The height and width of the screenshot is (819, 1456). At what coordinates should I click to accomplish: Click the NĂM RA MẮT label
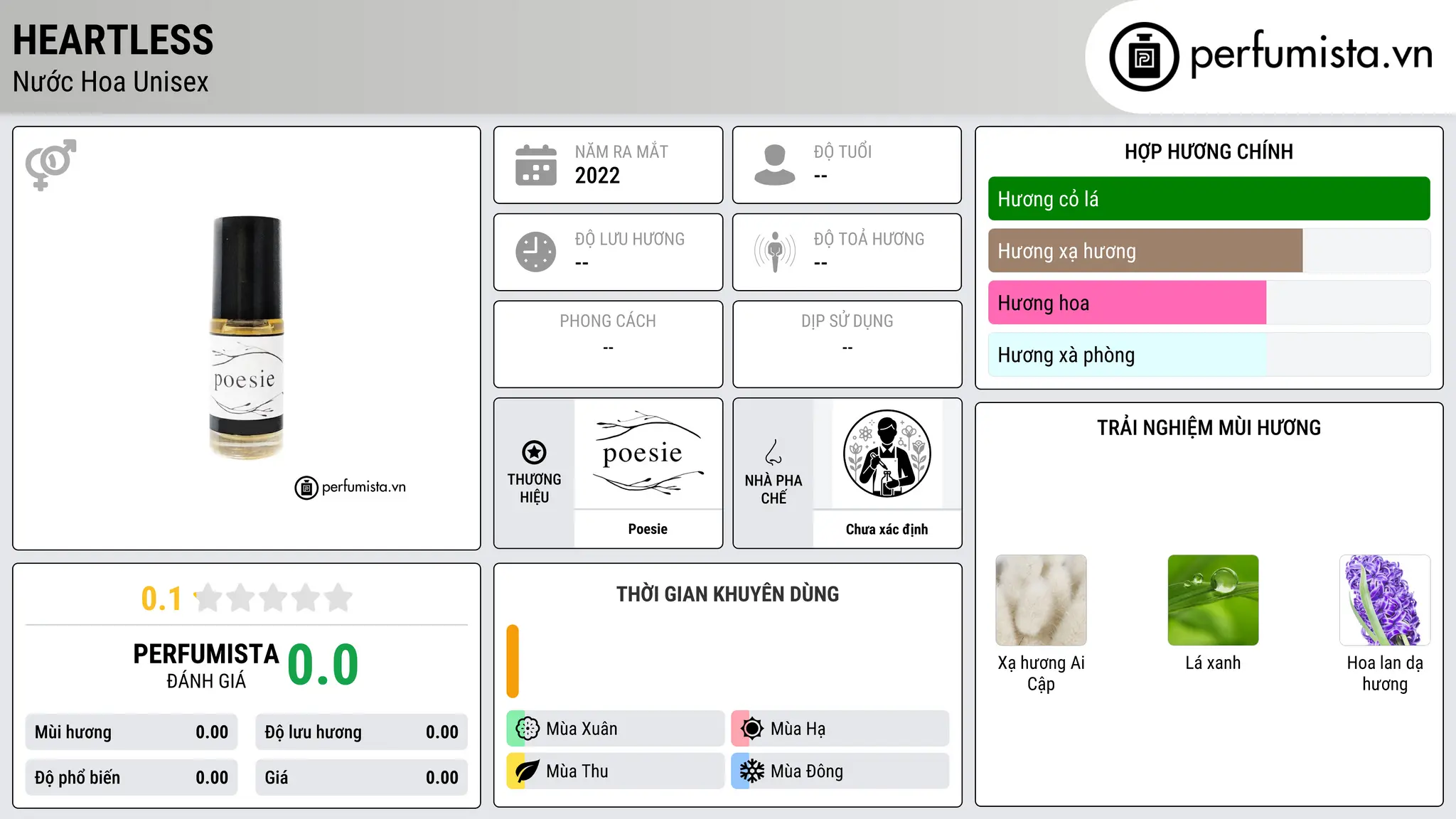[621, 151]
